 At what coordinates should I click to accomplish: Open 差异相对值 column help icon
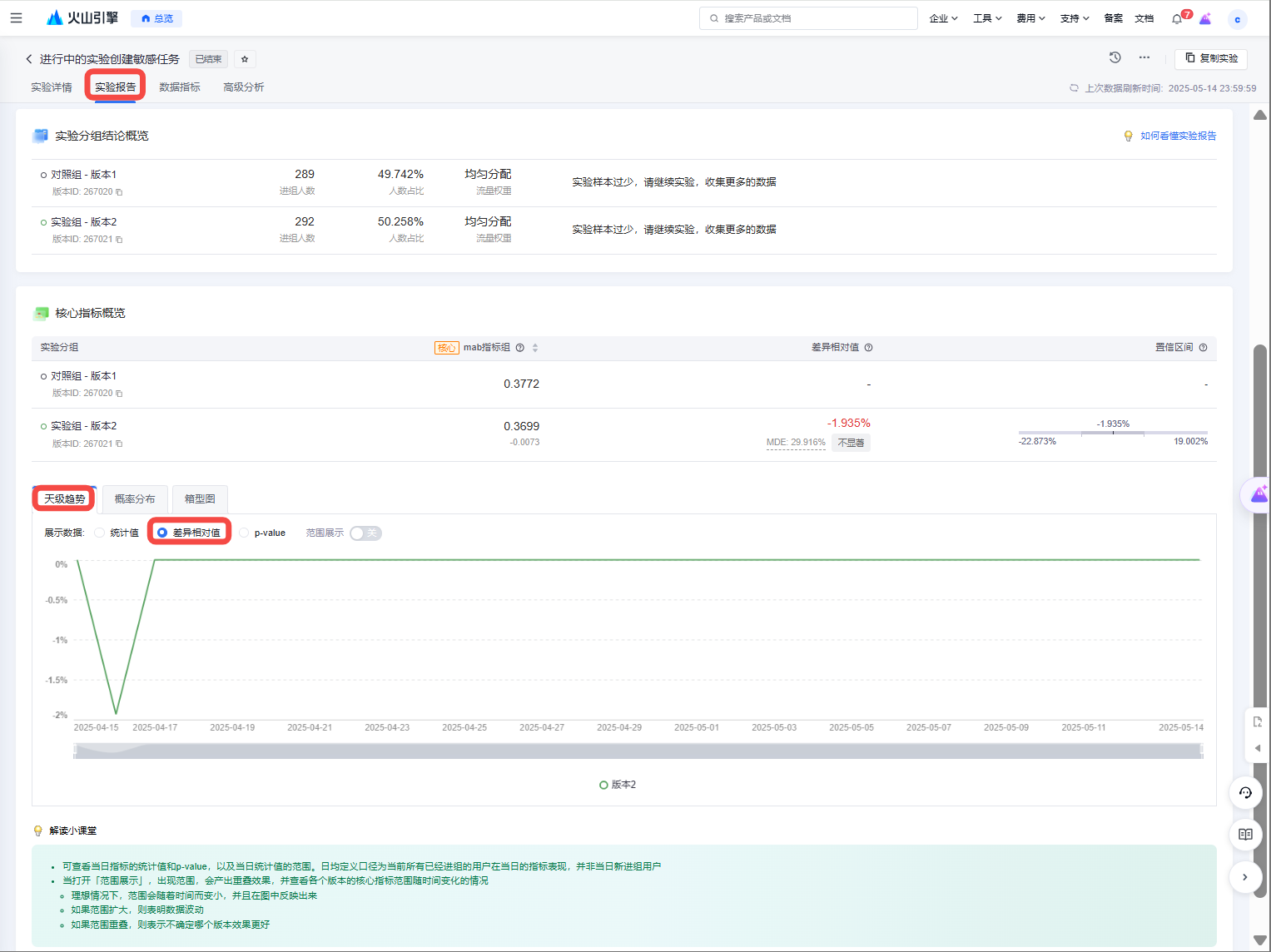click(868, 348)
